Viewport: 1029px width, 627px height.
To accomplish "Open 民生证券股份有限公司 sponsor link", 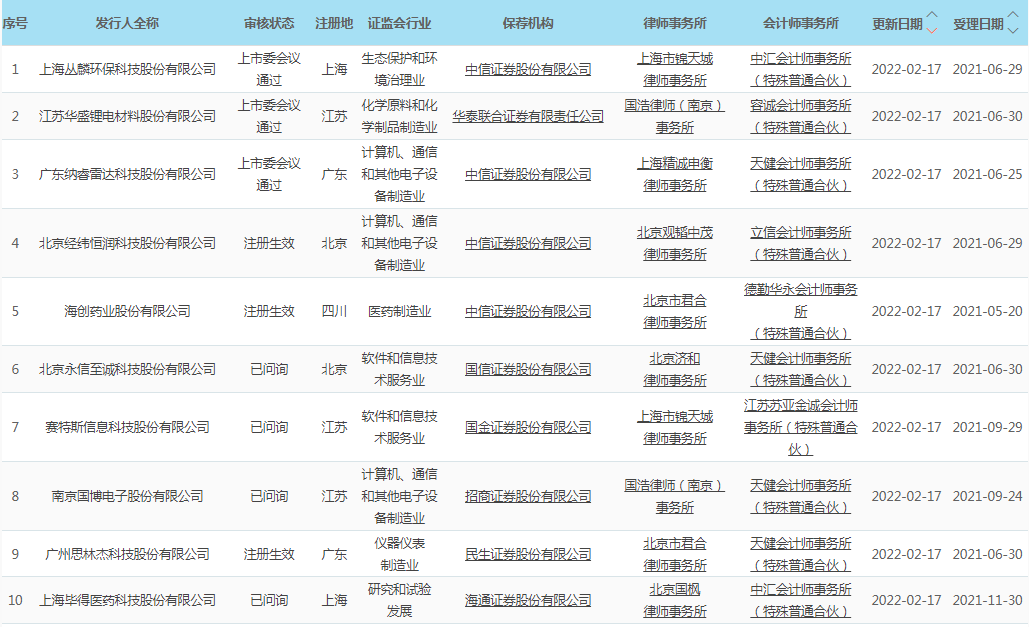I will coord(528,554).
